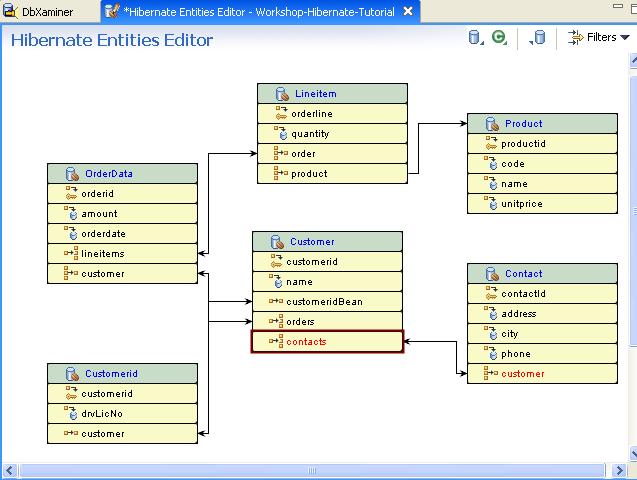This screenshot has height=480, width=637.
Task: Select the unitprice property row
Action: pos(542,203)
